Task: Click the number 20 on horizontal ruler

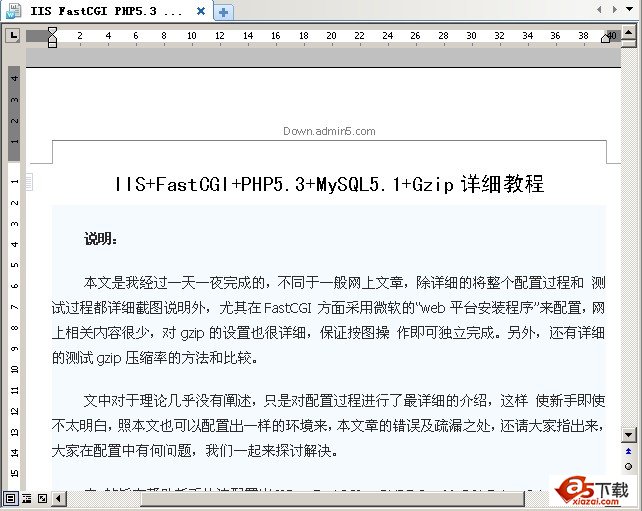Action: coord(331,36)
